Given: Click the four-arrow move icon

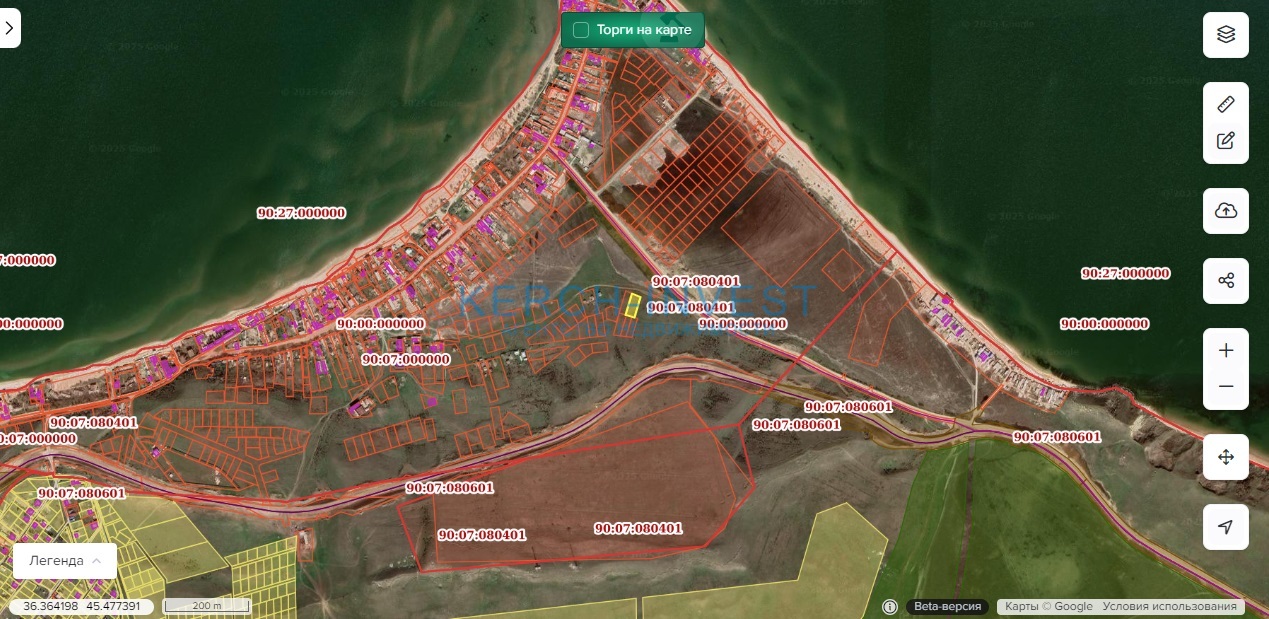Looking at the screenshot, I should [x=1225, y=457].
